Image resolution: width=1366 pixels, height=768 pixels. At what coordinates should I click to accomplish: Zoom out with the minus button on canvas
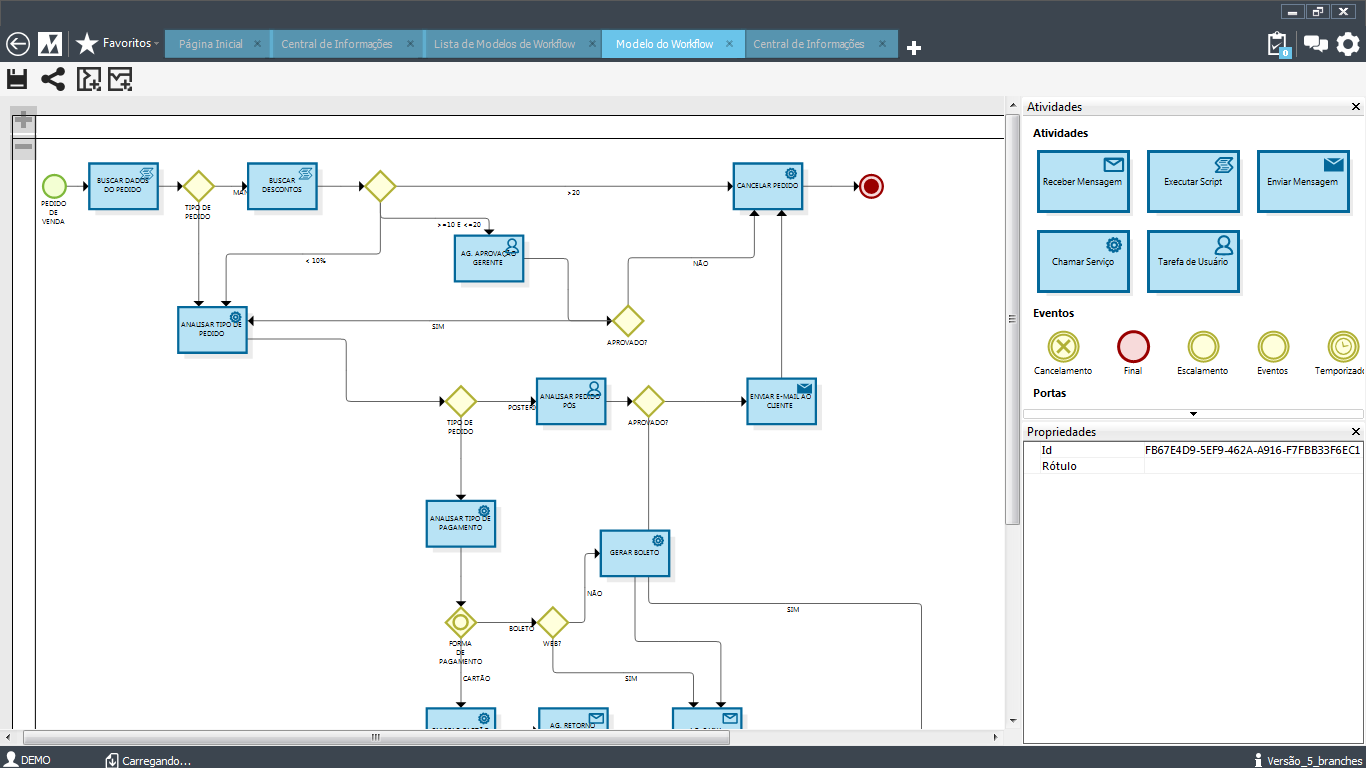pos(23,147)
